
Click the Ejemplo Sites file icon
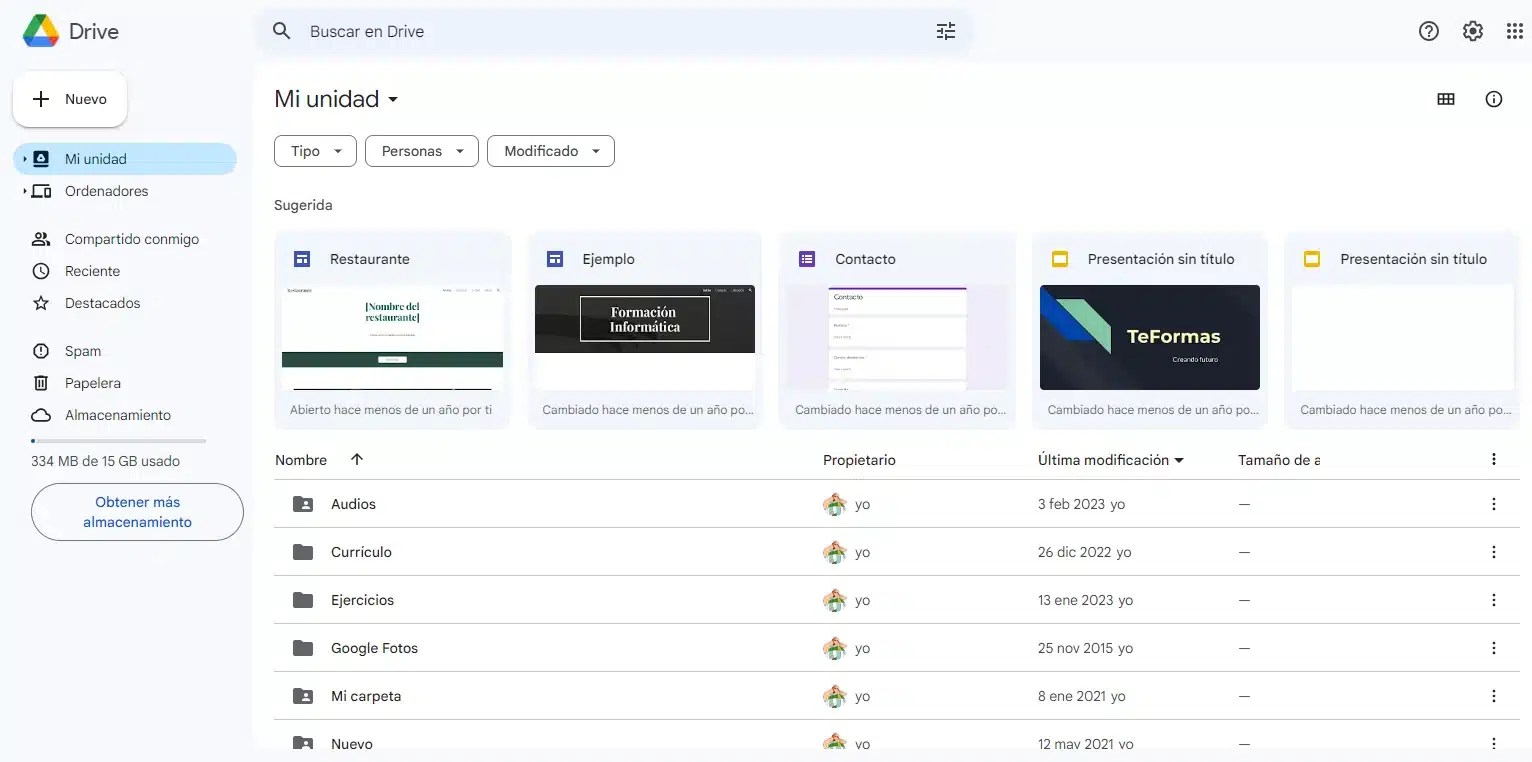click(x=555, y=259)
